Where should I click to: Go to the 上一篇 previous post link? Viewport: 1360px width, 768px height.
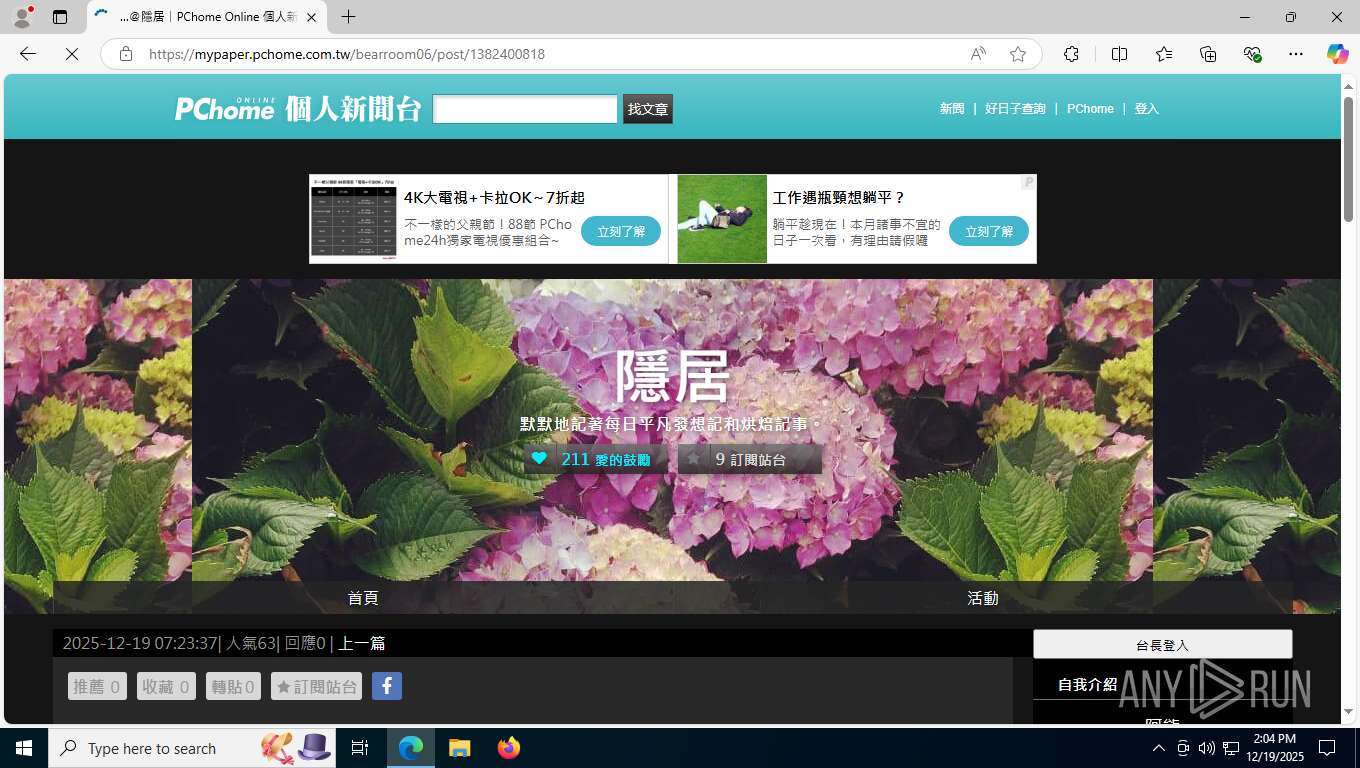point(361,643)
